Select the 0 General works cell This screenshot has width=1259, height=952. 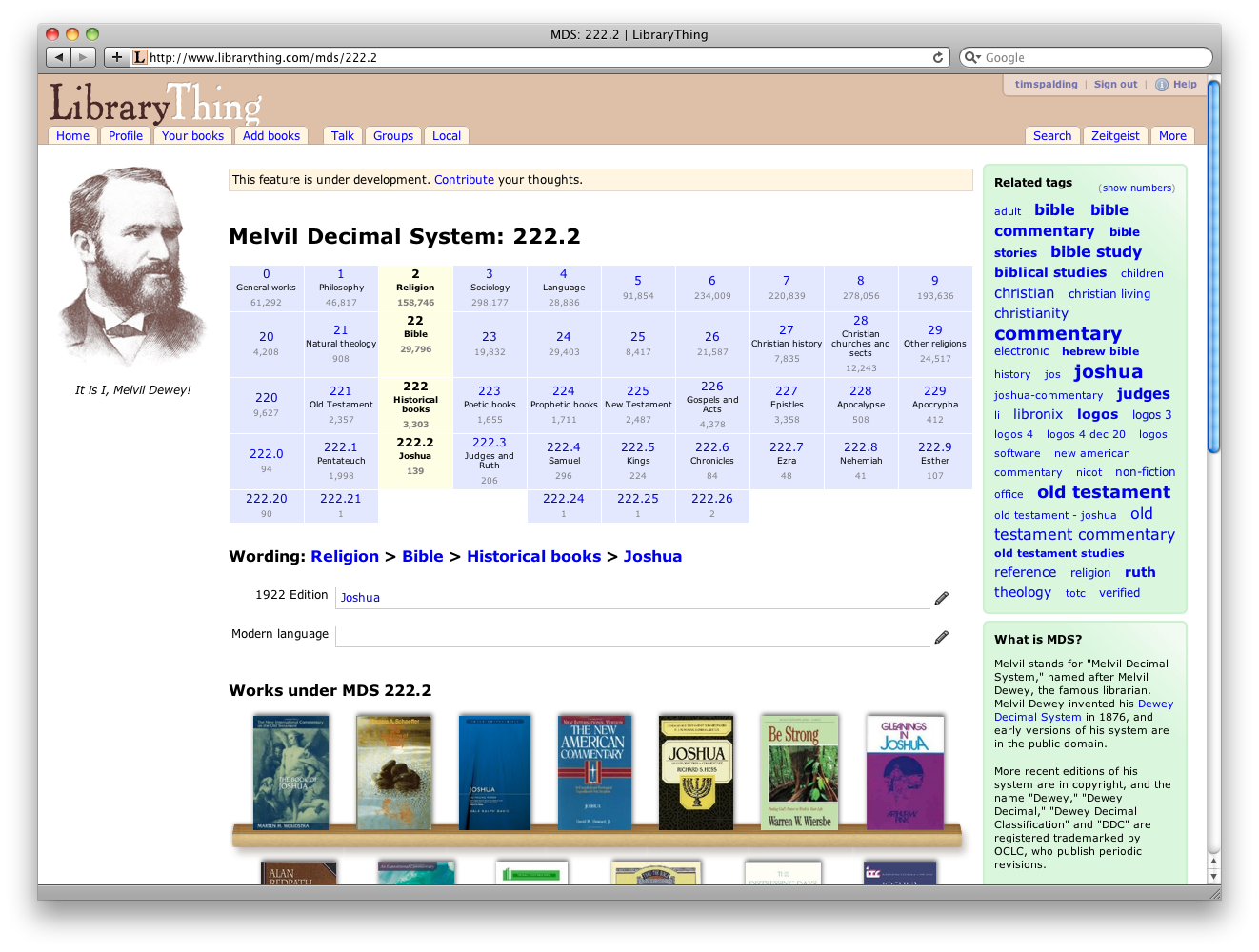pyautogui.click(x=266, y=288)
